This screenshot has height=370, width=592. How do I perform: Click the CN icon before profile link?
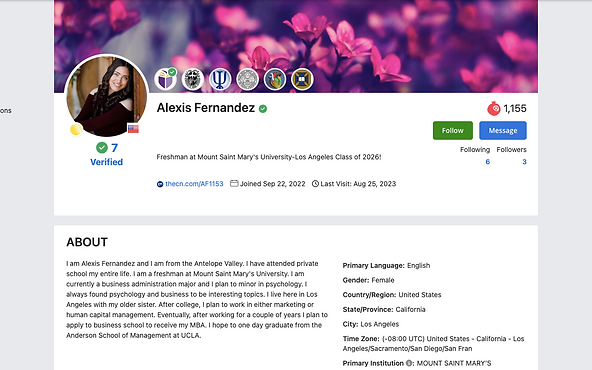[160, 184]
